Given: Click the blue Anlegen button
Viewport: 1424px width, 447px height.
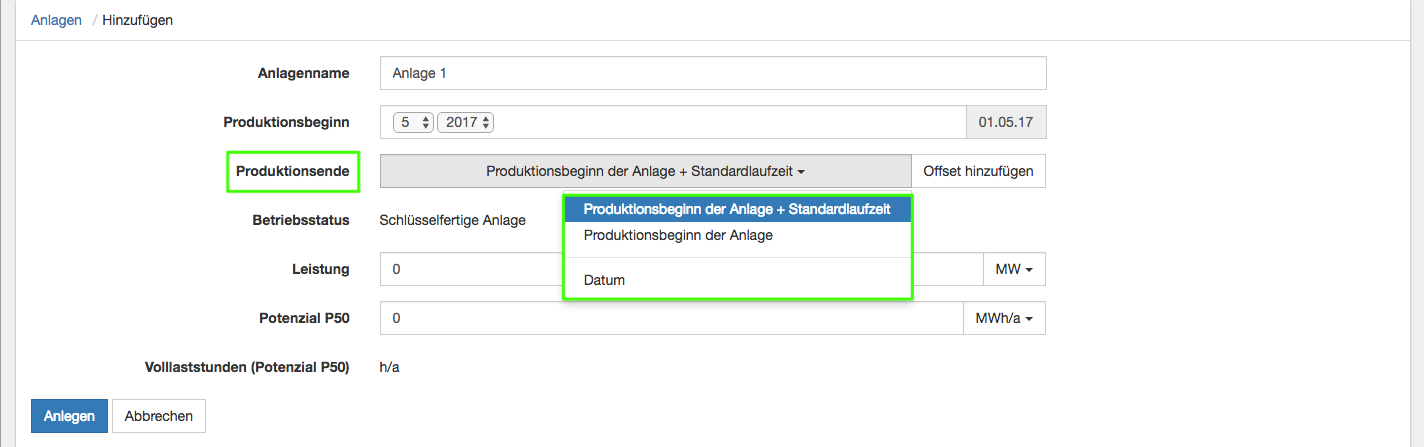Looking at the screenshot, I should pyautogui.click(x=69, y=416).
